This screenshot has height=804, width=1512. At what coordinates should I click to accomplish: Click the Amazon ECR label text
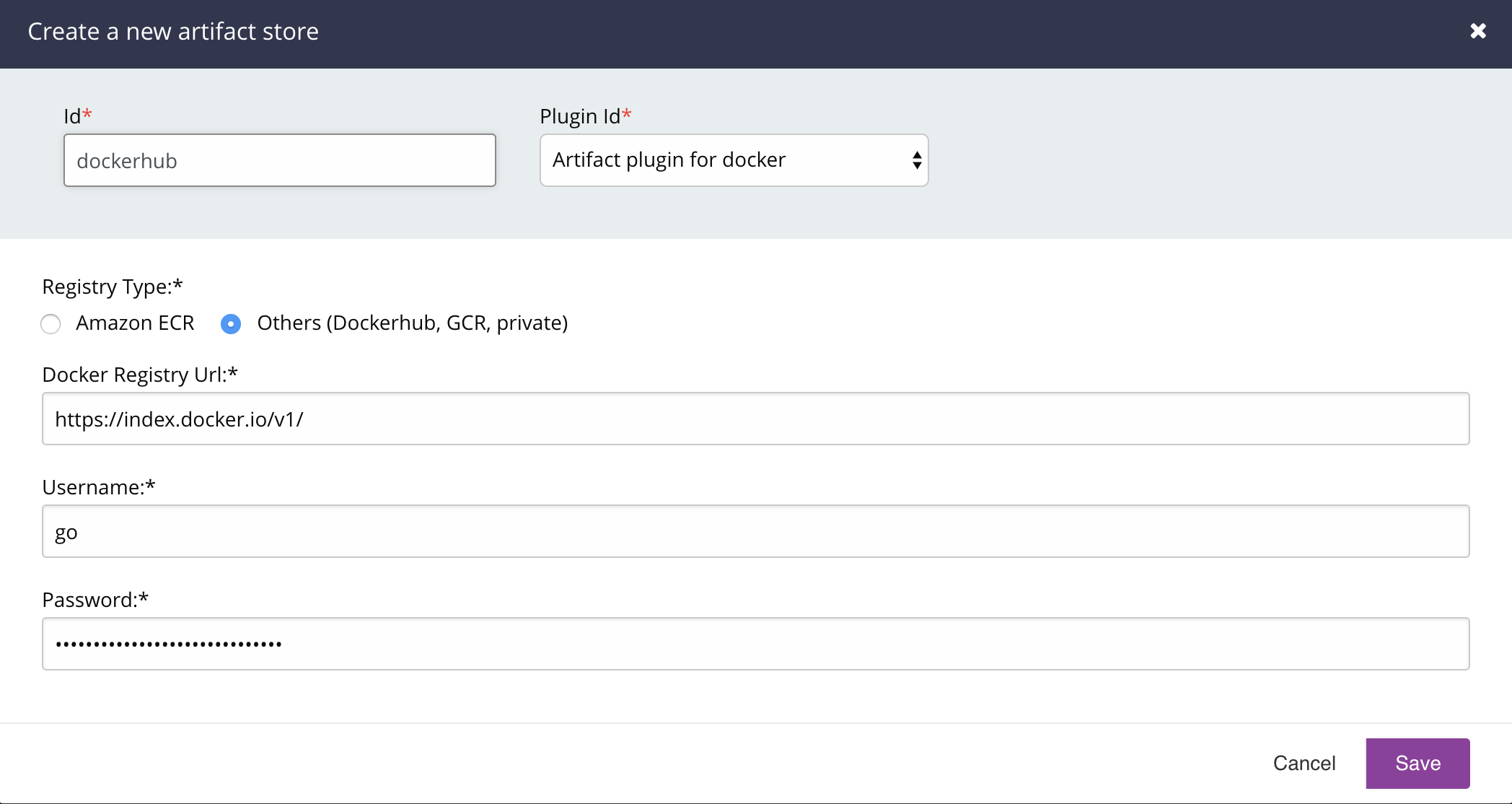coord(135,323)
